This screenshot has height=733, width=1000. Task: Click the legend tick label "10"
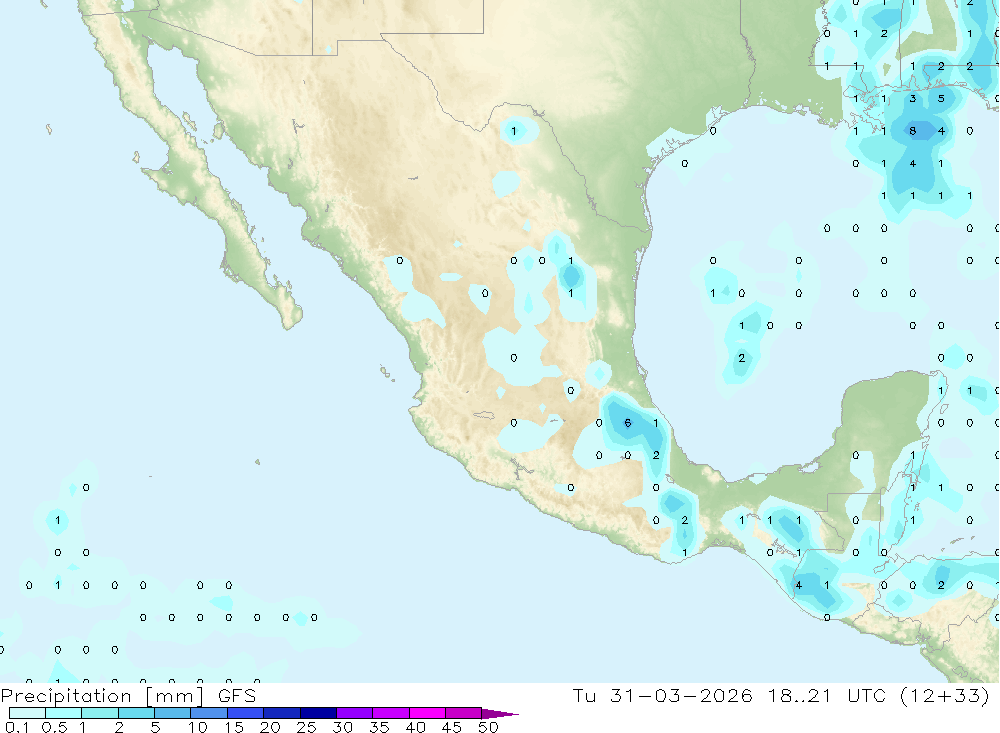[198, 727]
